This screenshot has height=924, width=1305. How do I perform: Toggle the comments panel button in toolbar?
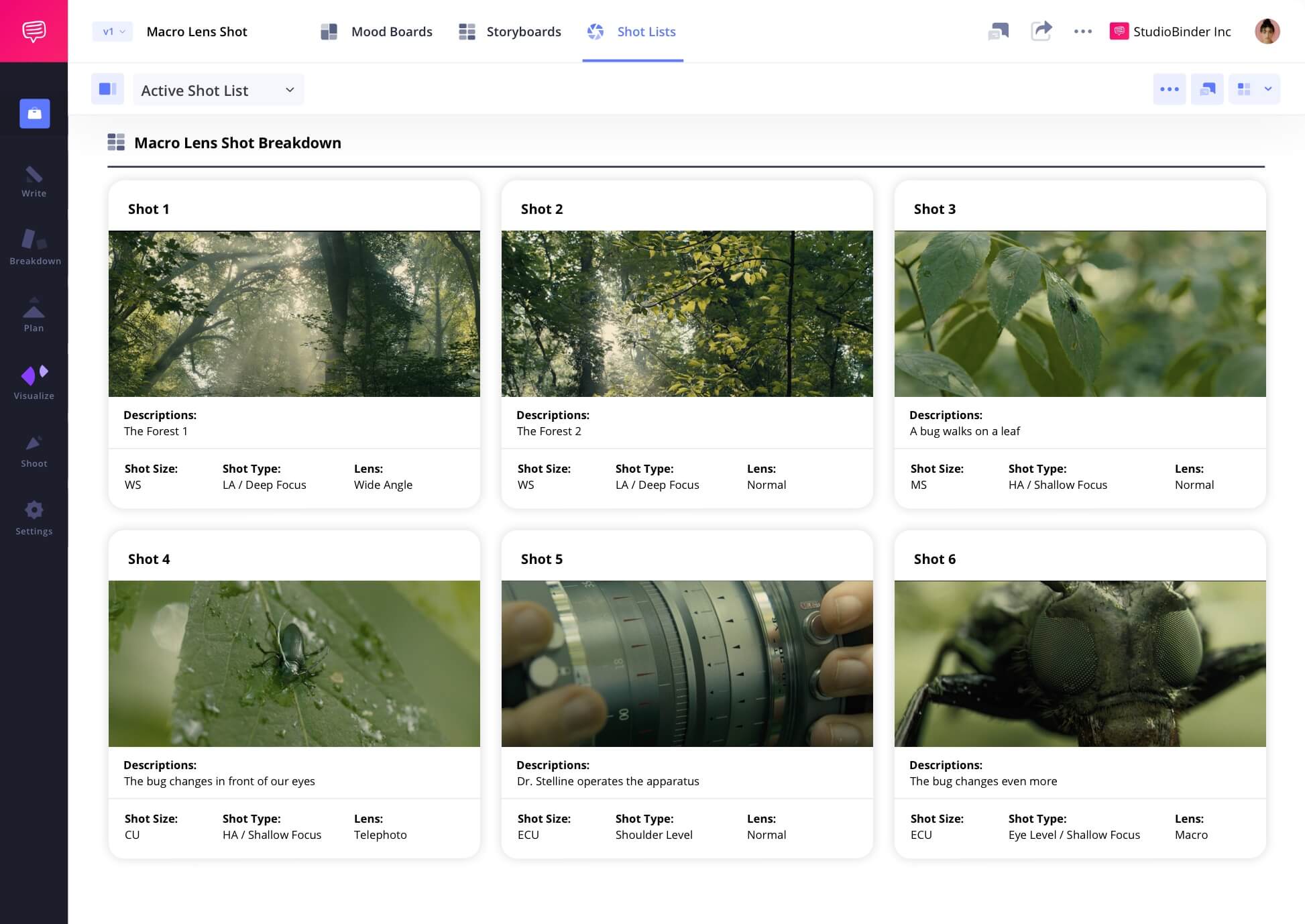(1207, 89)
